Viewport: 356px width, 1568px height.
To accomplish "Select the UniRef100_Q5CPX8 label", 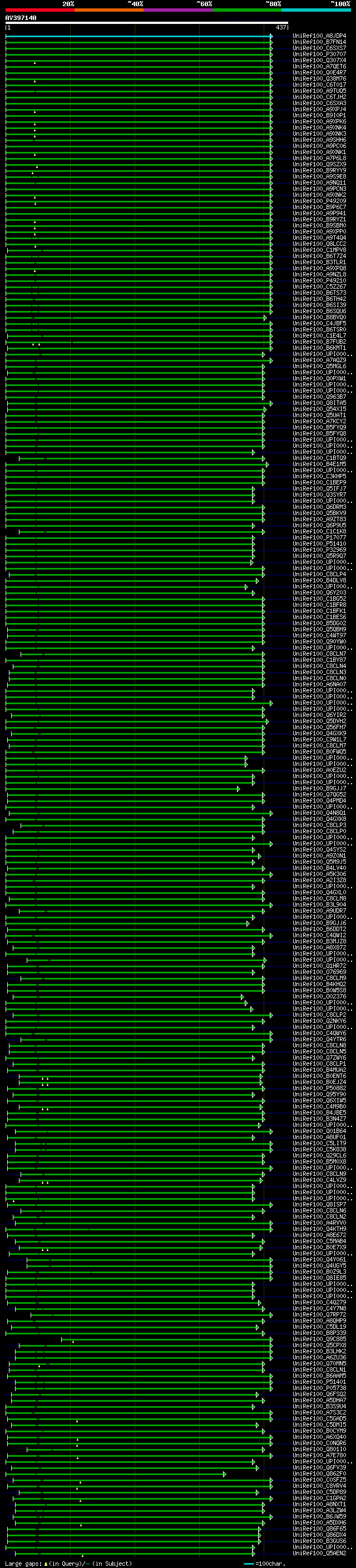I will click(x=319, y=1345).
